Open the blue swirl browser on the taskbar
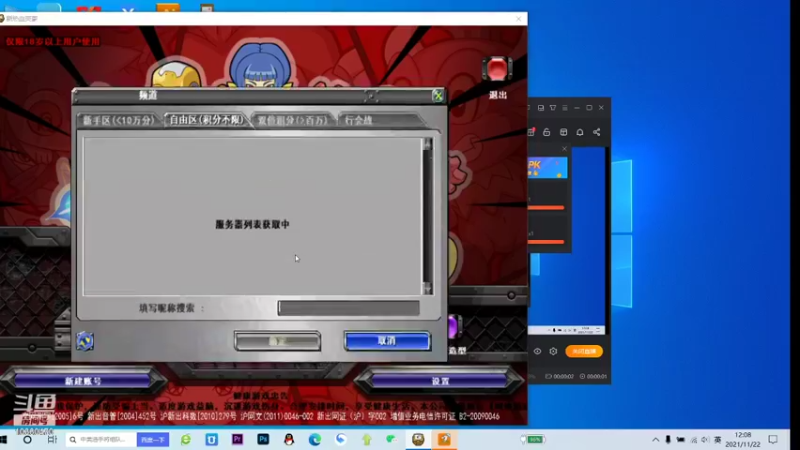 click(x=341, y=439)
